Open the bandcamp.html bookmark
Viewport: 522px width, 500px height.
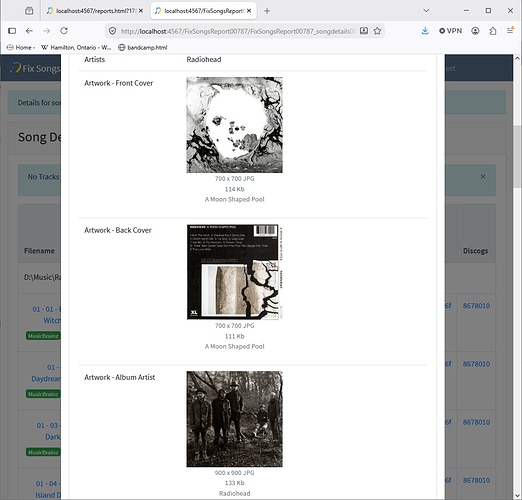(143, 47)
